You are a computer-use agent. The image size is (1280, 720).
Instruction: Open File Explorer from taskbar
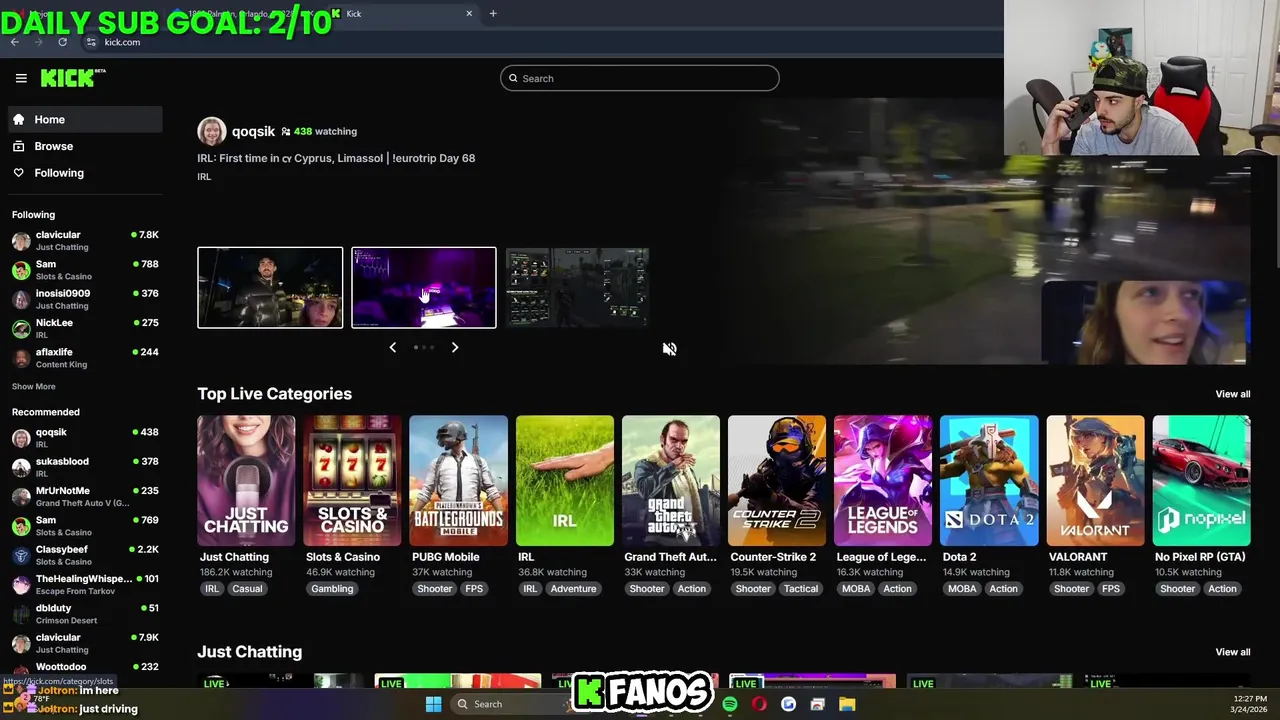pyautogui.click(x=846, y=704)
